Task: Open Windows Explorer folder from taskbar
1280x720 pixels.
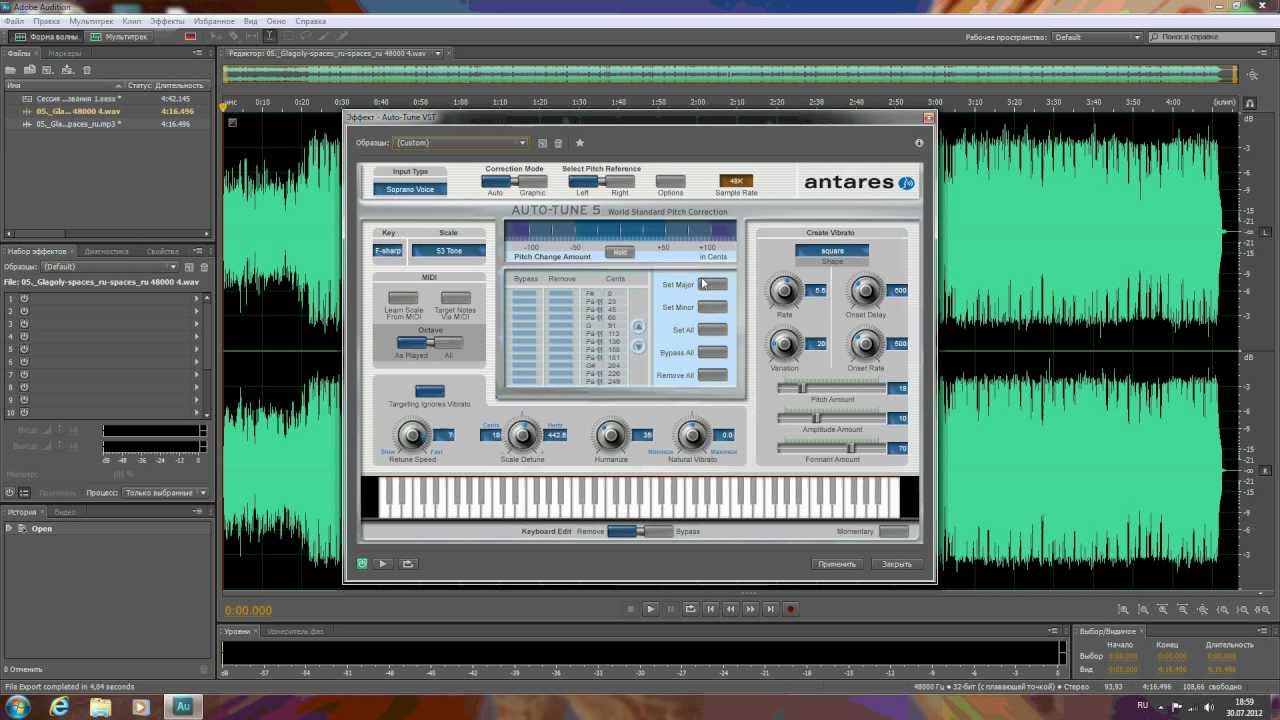Action: (x=101, y=706)
